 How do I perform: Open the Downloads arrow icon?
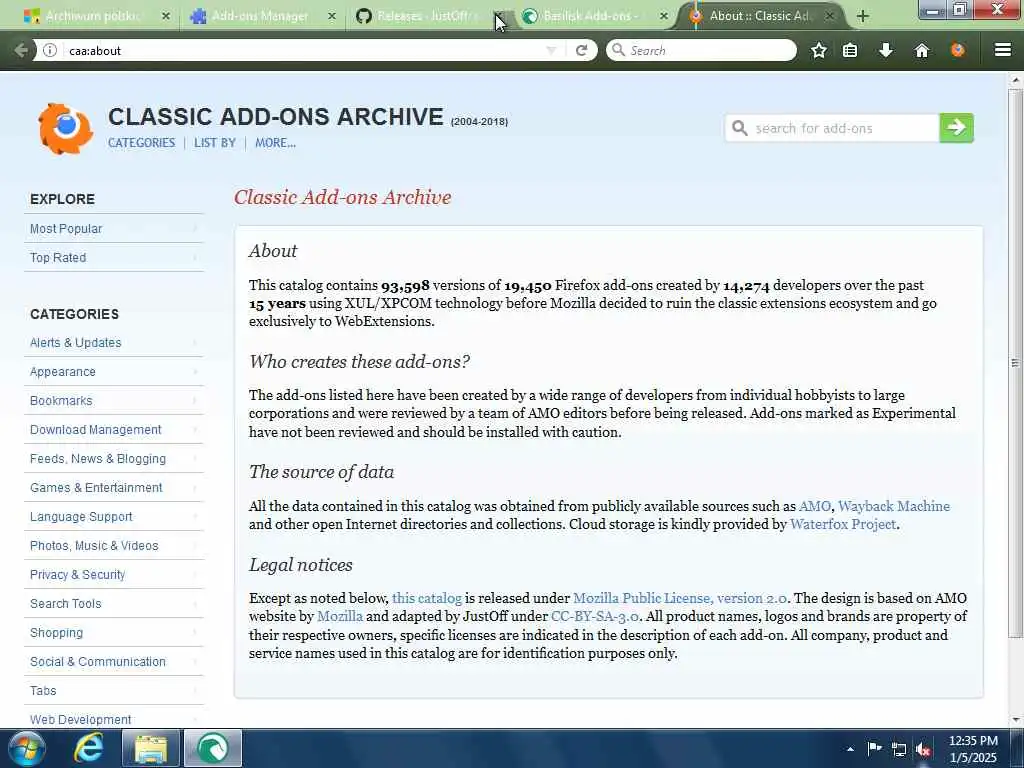coord(886,50)
